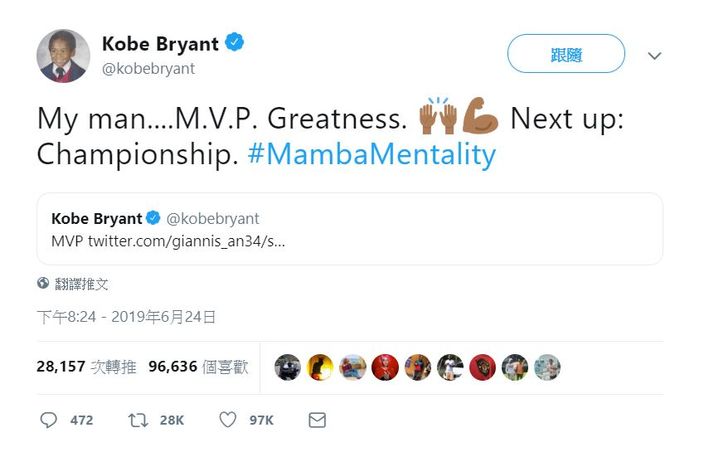
Task: Click the verified badge next to Kobe Bryant
Action: pos(234,43)
